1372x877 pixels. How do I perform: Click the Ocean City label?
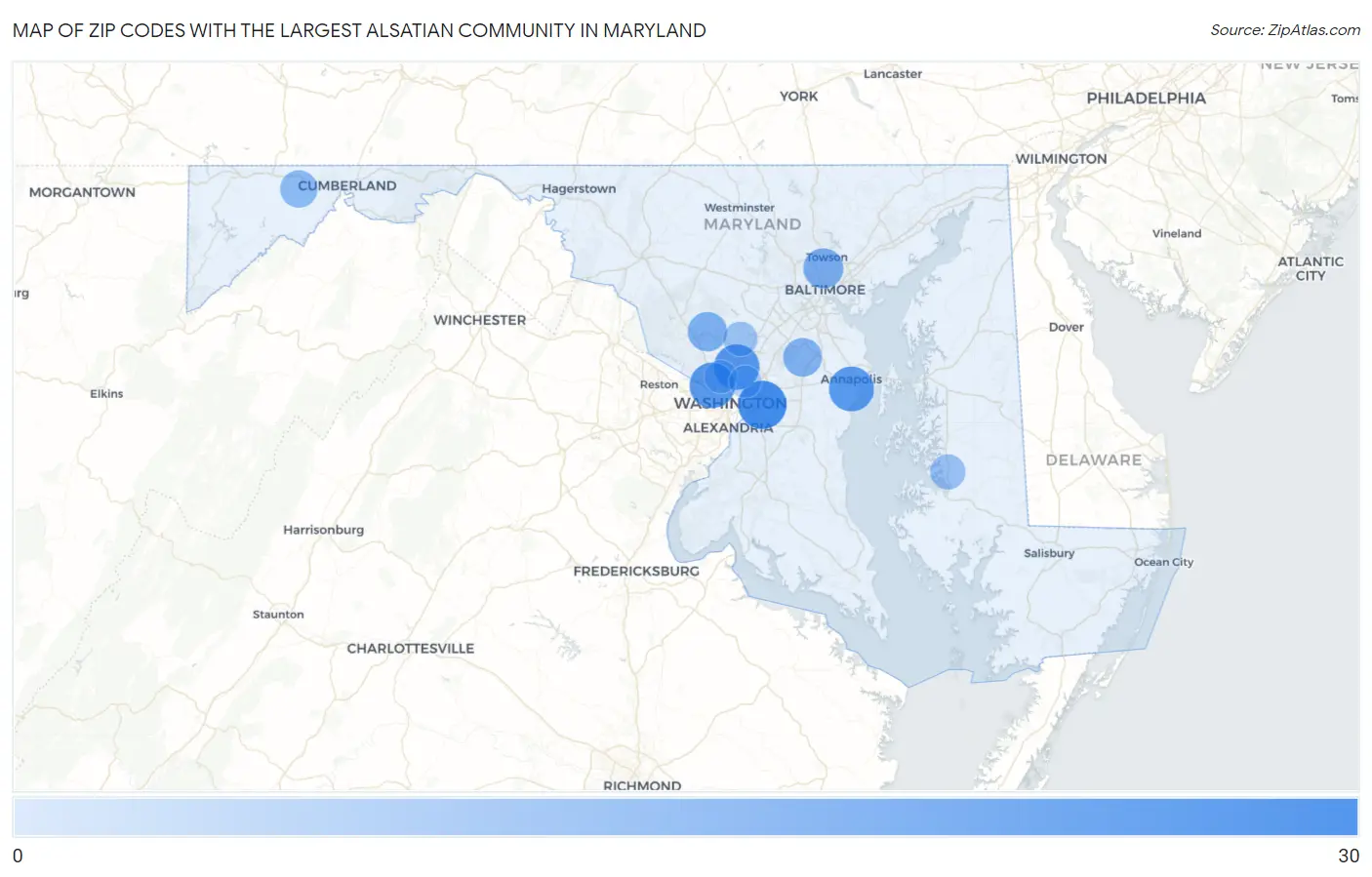coord(1163,562)
